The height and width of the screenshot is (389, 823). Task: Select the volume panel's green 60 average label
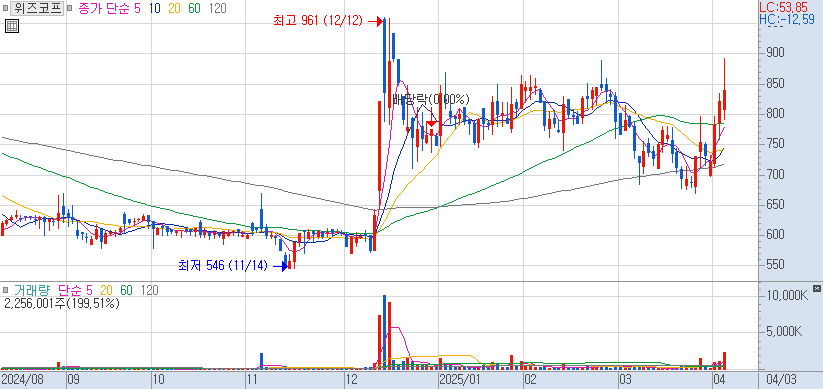pyautogui.click(x=126, y=290)
